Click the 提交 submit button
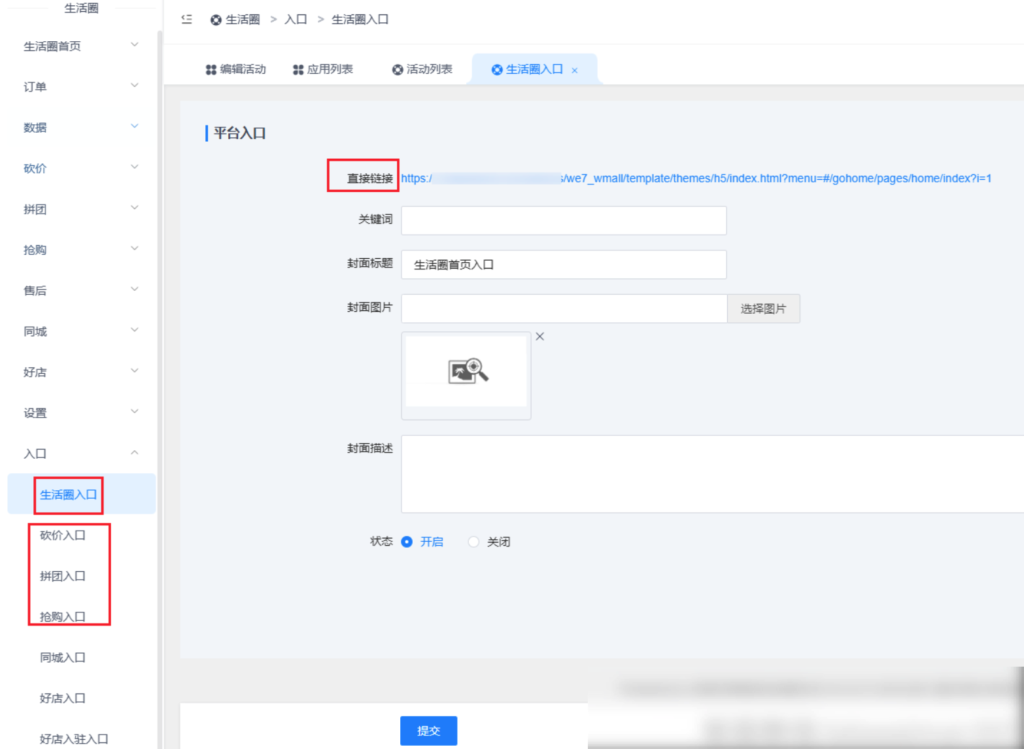The width and height of the screenshot is (1024, 749). pos(428,731)
